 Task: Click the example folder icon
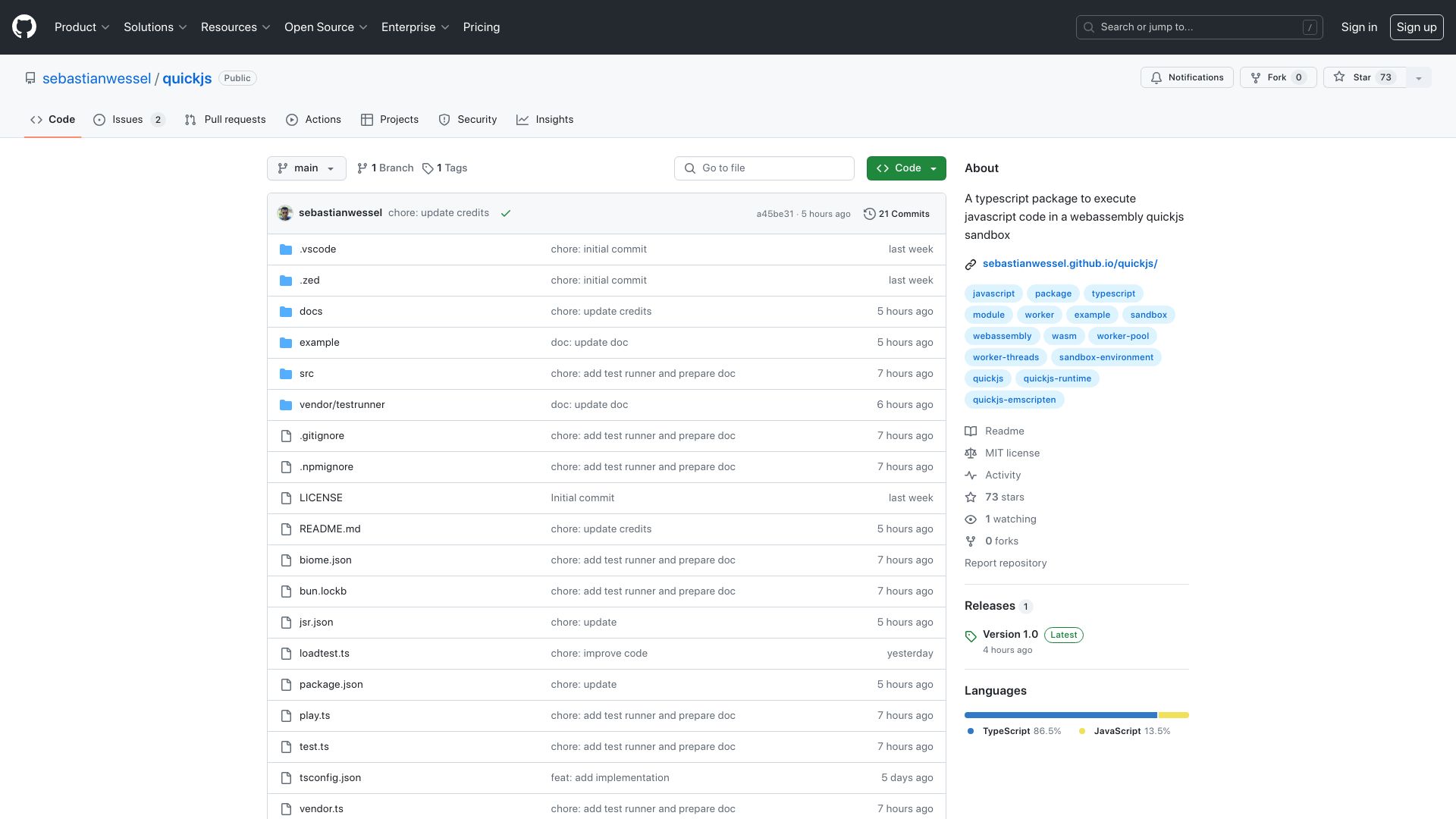(x=286, y=343)
